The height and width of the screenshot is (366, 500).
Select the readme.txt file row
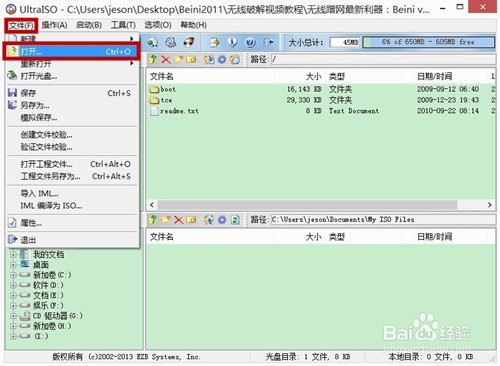[321, 111]
